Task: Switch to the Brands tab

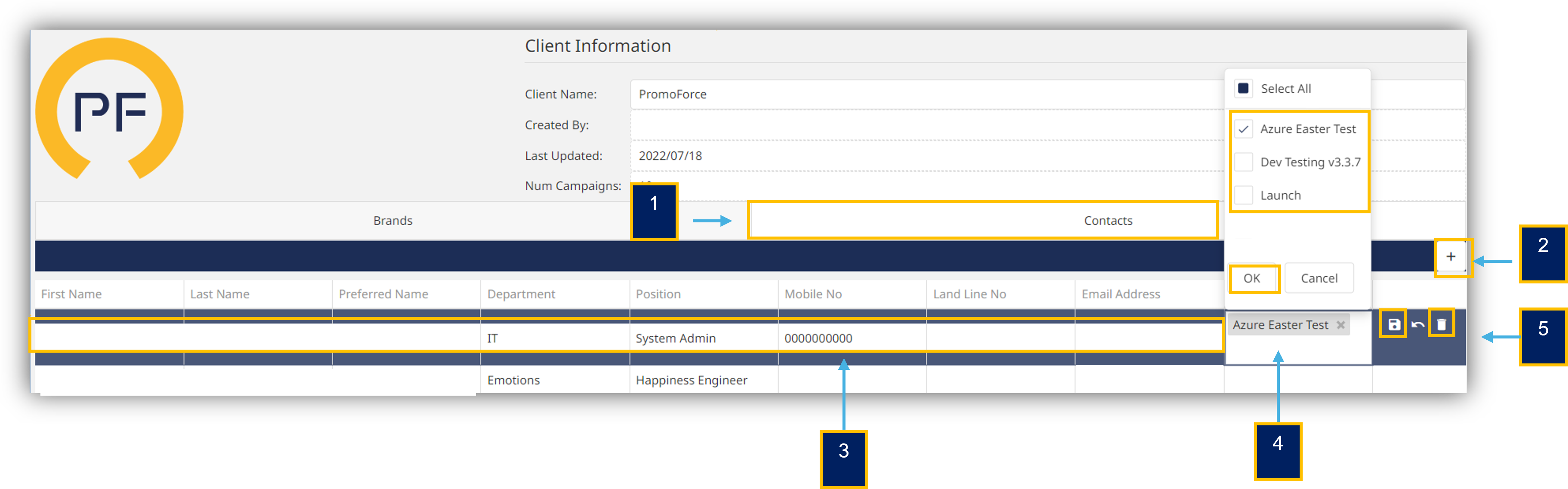Action: 393,221
